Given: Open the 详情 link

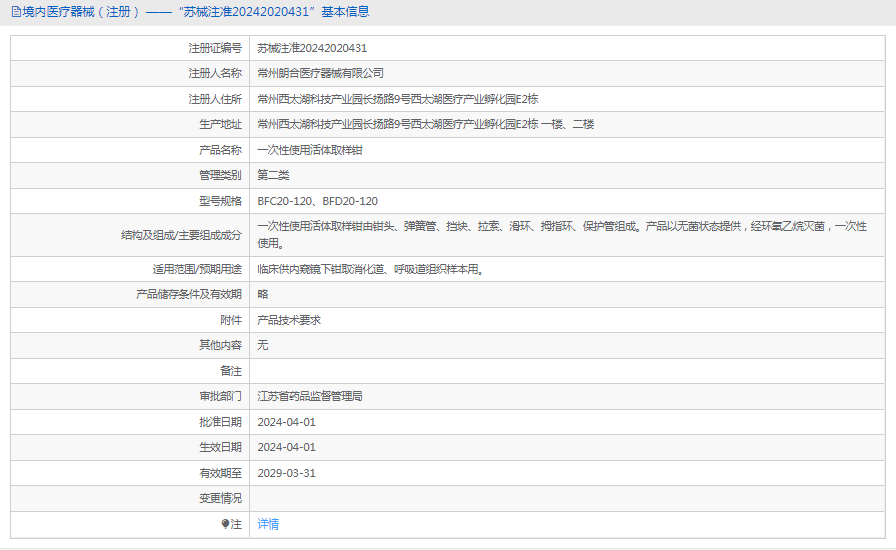Looking at the screenshot, I should click(268, 524).
